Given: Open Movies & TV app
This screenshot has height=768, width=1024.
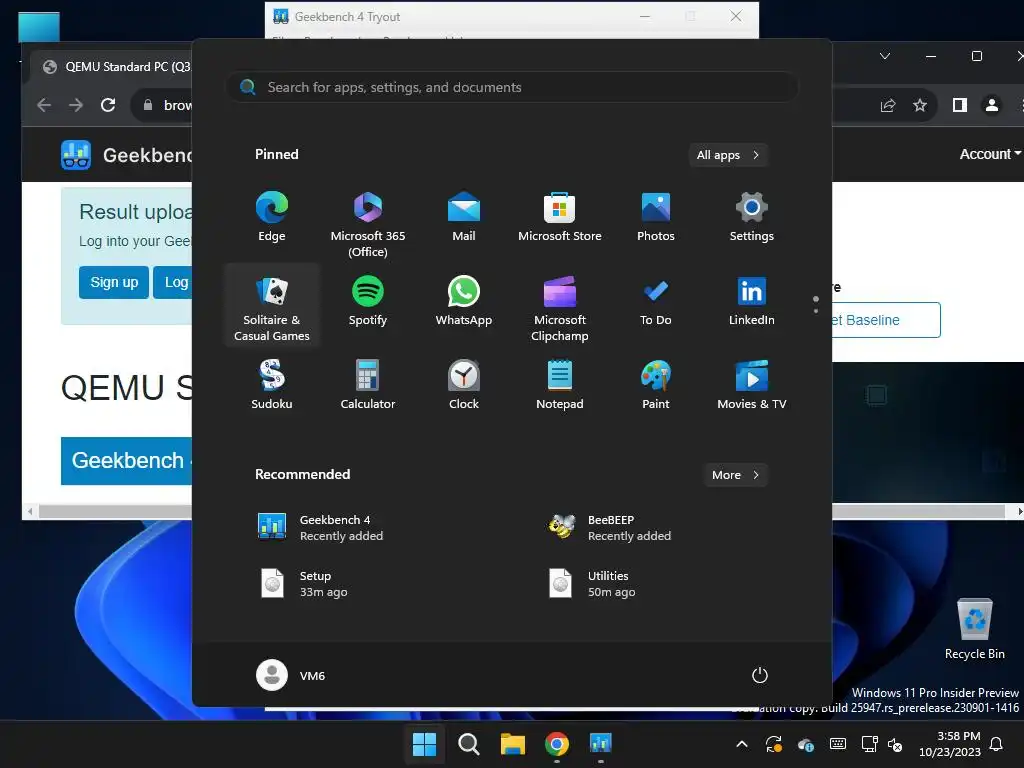Looking at the screenshot, I should point(752,385).
